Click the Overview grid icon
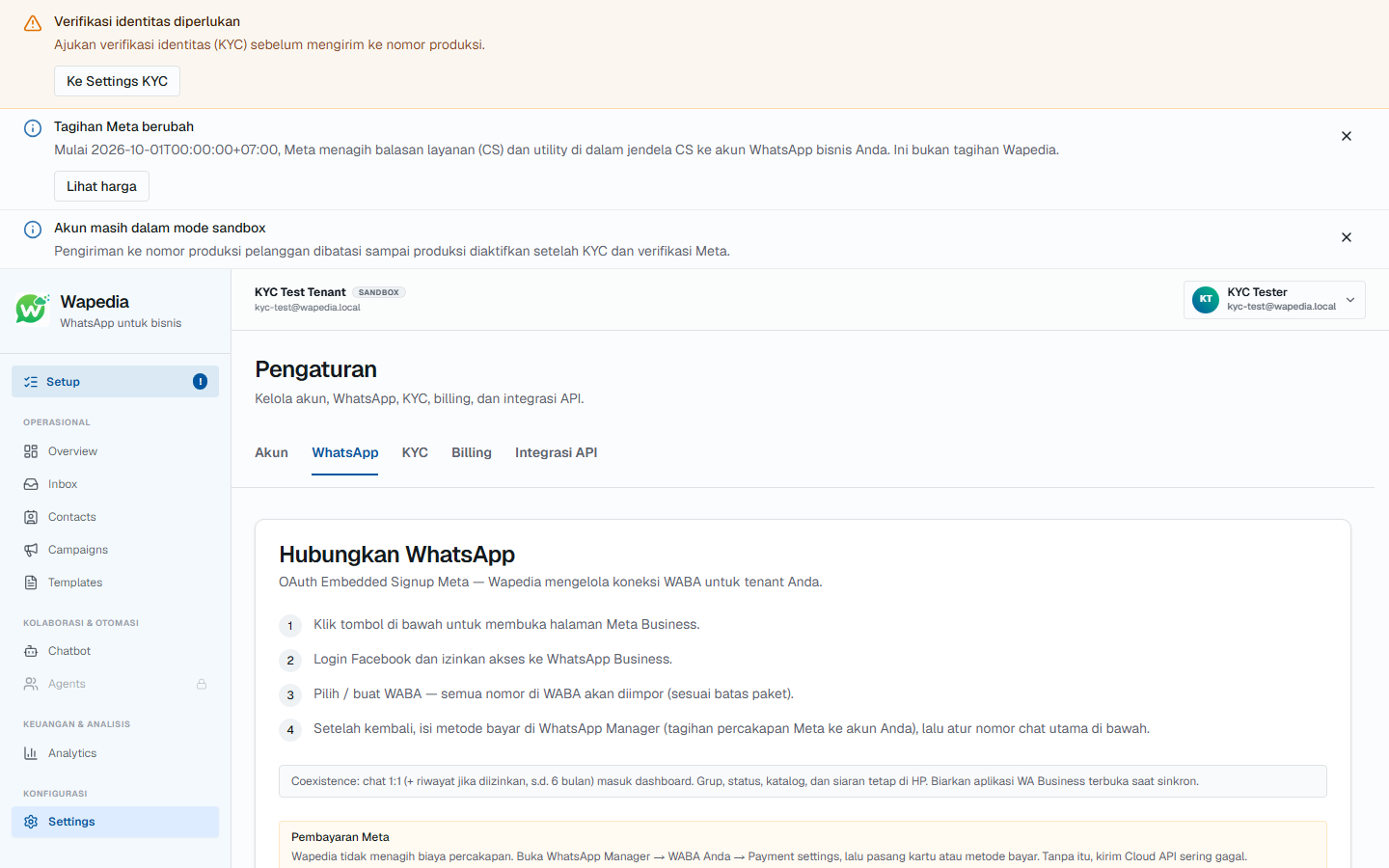 coord(31,451)
